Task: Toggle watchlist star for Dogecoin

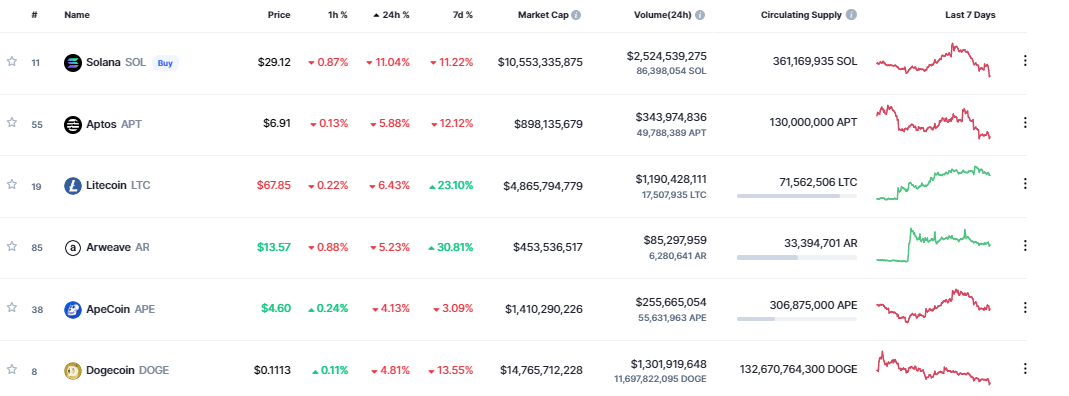Action: pyautogui.click(x=12, y=369)
